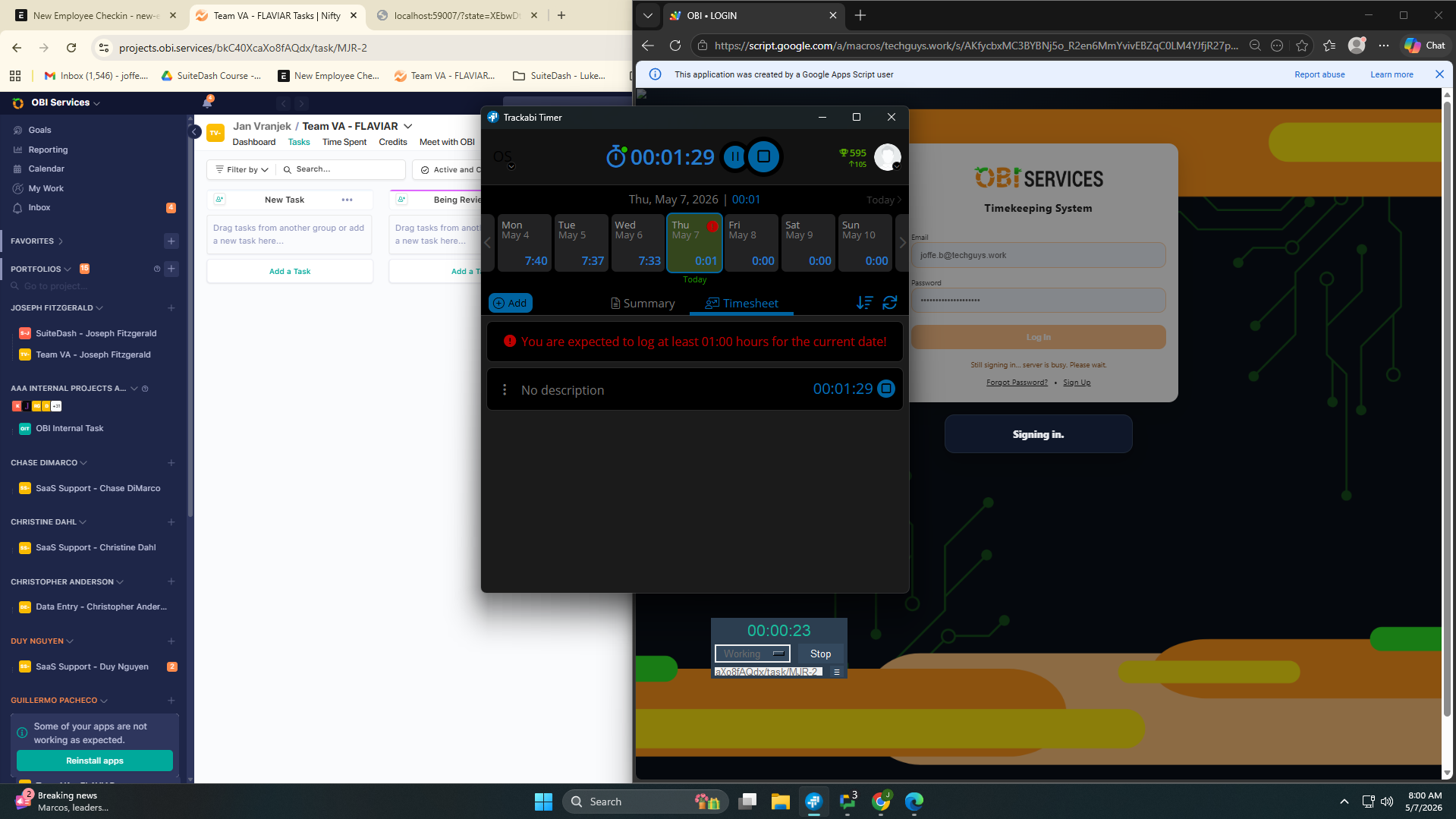
Task: Open the Team VA - FLAVIAR project dropdown
Action: [408, 126]
